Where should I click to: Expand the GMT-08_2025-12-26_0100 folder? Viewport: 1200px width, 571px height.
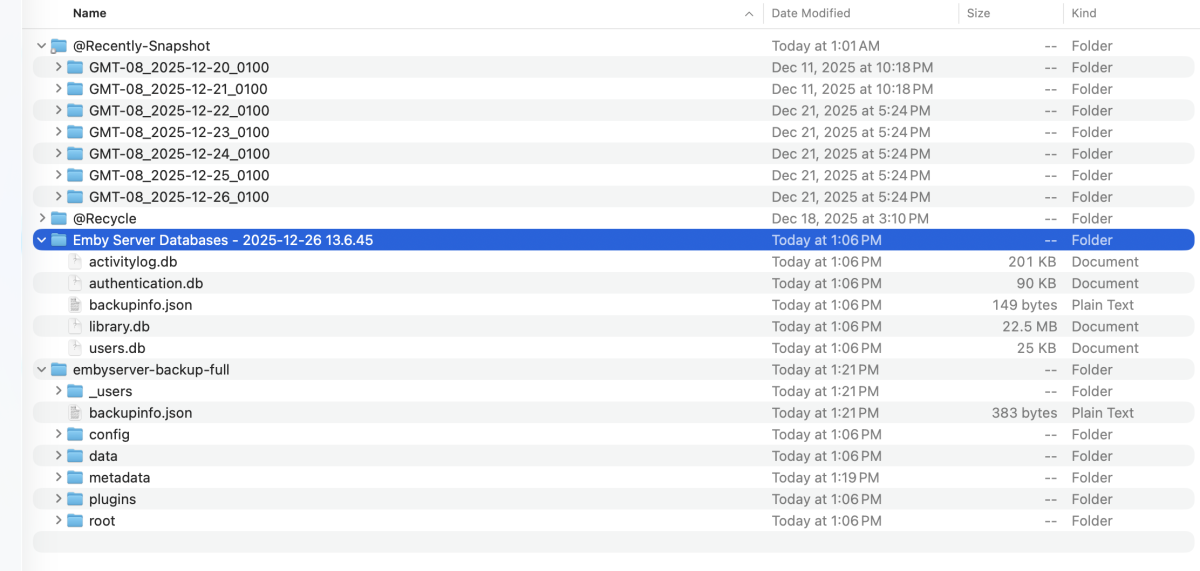pyautogui.click(x=59, y=197)
